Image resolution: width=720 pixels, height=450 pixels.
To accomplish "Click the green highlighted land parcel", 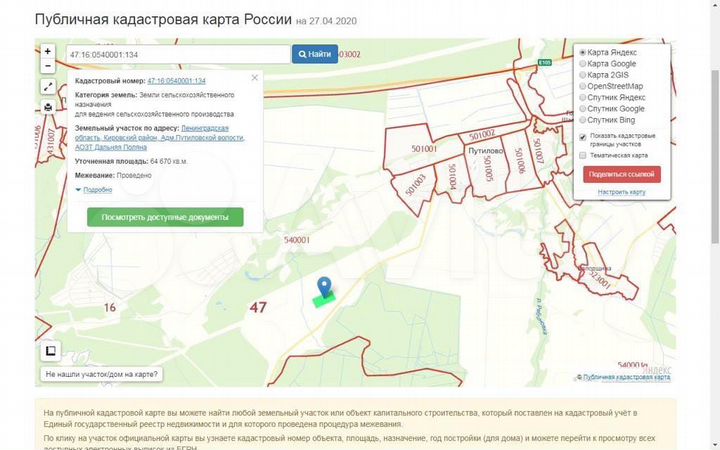I will pos(324,301).
